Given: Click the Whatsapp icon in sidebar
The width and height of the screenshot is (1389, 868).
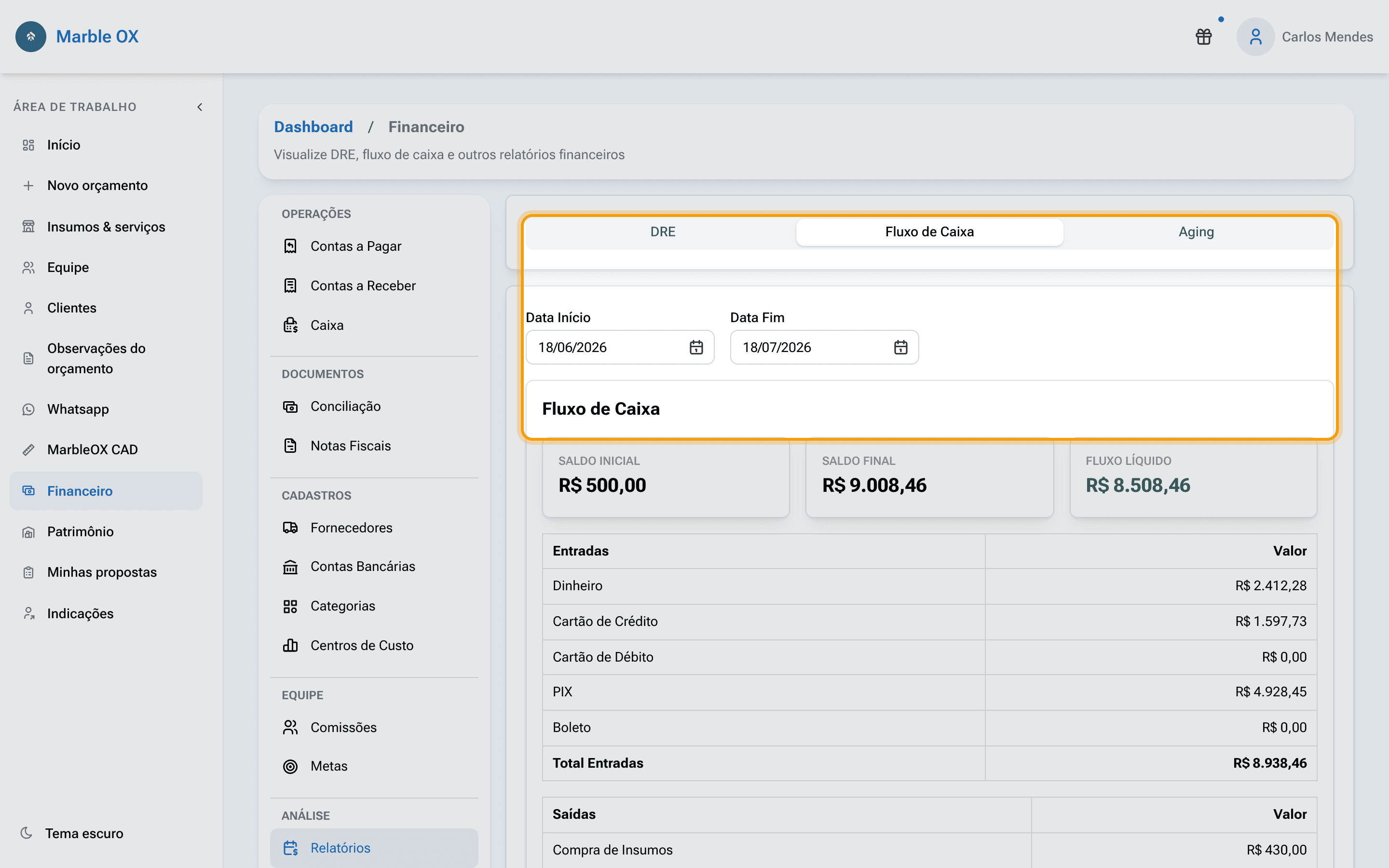Looking at the screenshot, I should 28,409.
